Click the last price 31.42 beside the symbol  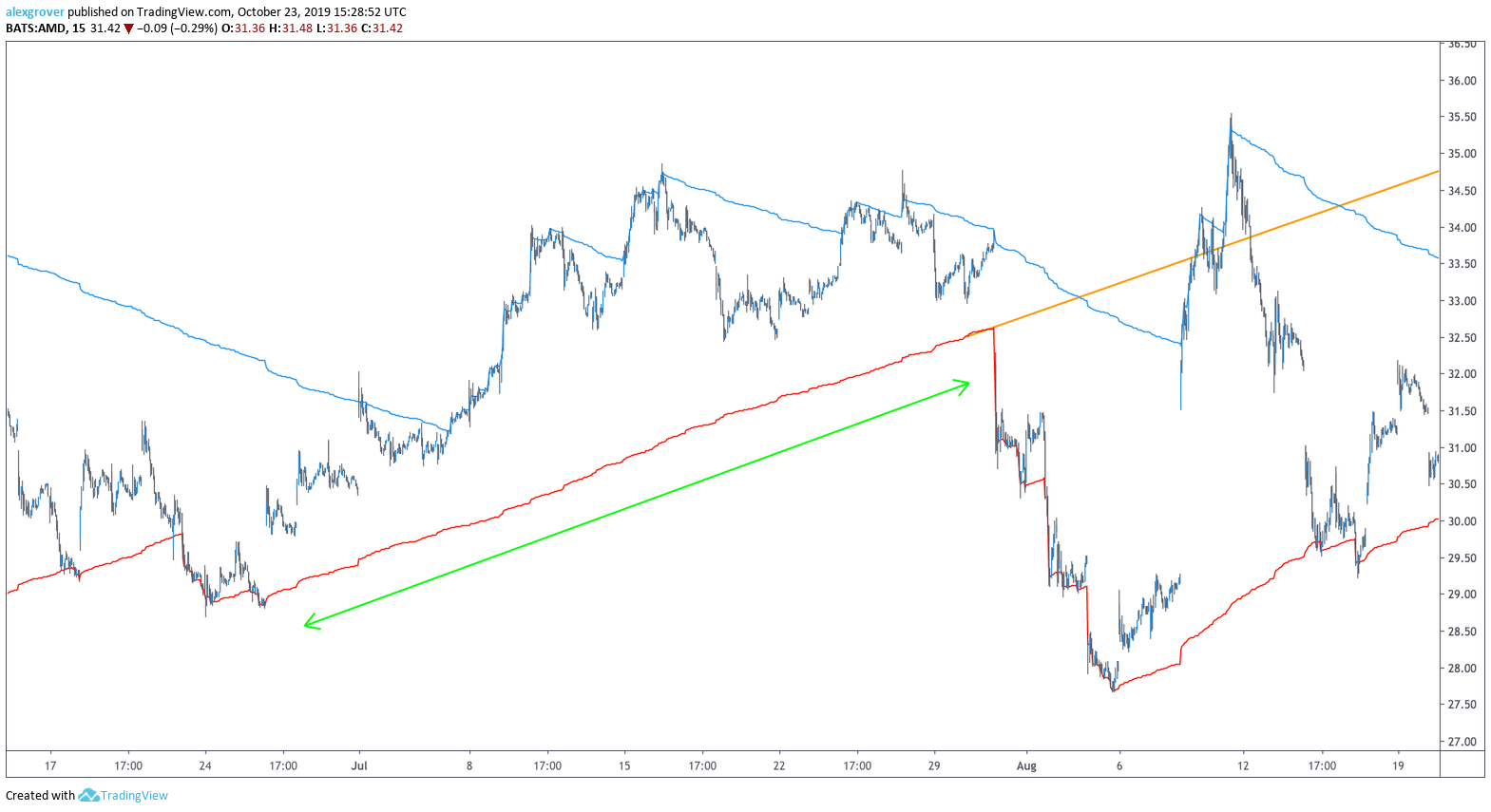point(105,28)
